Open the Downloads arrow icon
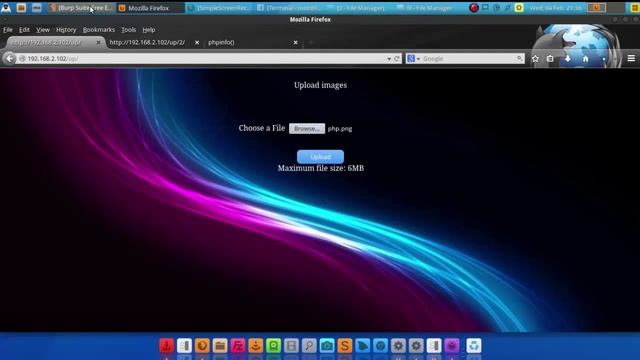The height and width of the screenshot is (360, 640). tap(567, 59)
